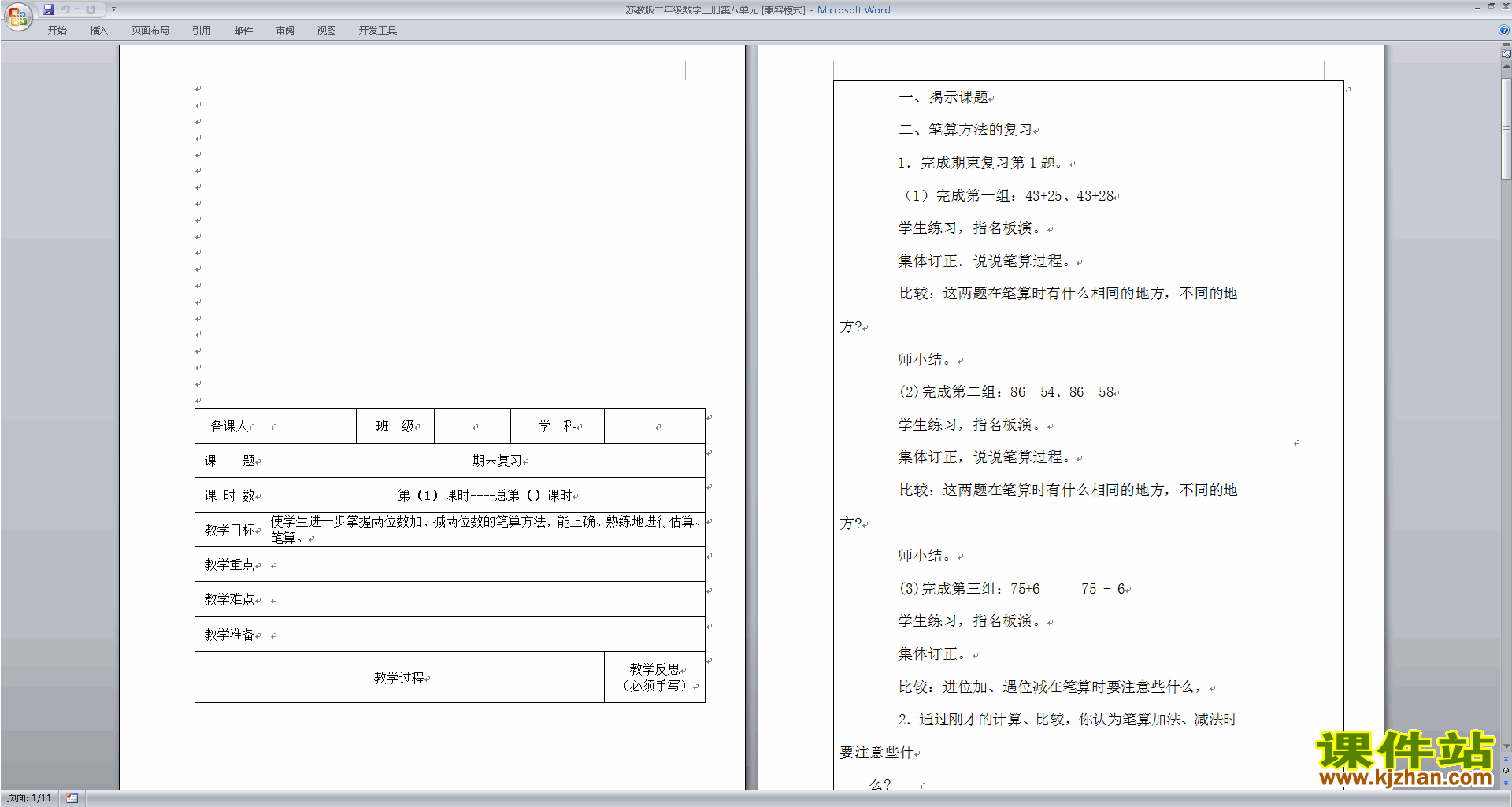This screenshot has height=807, width=1512.
Task: Open the 邮件 (Mailings) tab
Action: click(243, 30)
